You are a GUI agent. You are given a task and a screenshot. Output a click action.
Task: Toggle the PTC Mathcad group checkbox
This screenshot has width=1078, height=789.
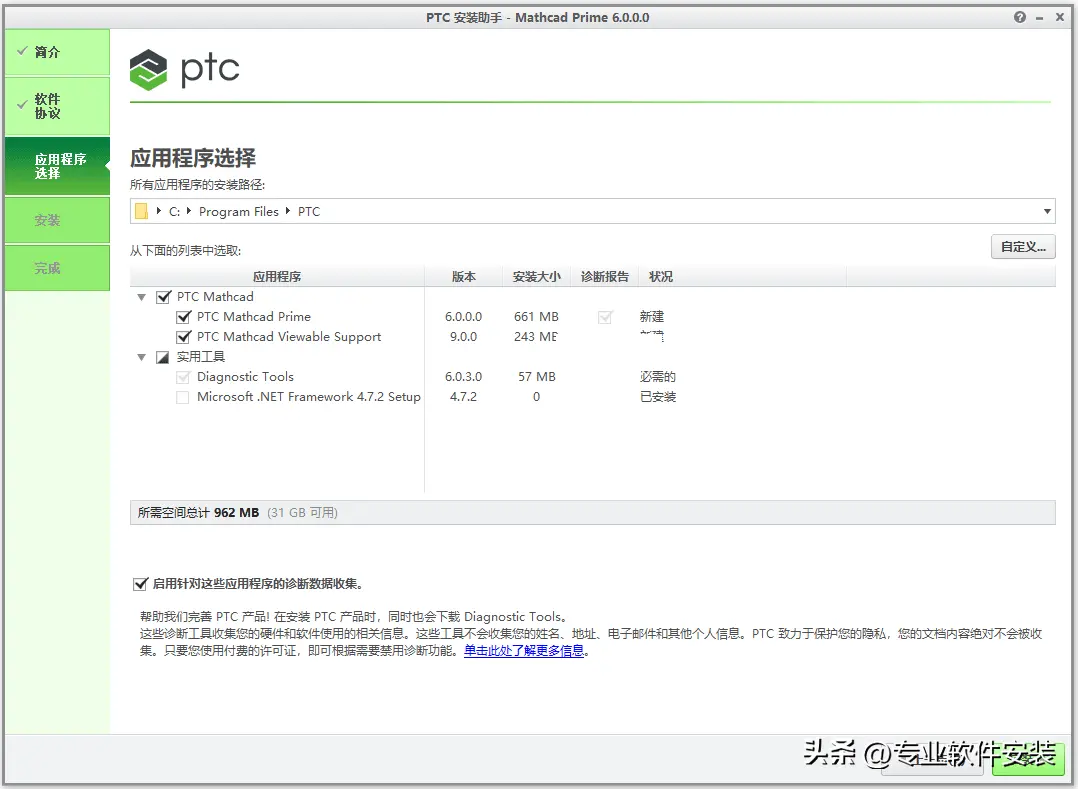pyautogui.click(x=163, y=297)
